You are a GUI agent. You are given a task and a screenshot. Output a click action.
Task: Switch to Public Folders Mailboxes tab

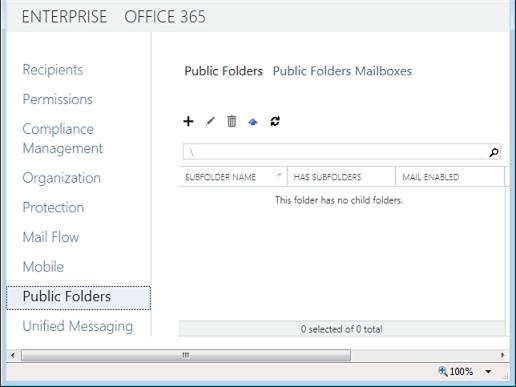pyautogui.click(x=342, y=71)
